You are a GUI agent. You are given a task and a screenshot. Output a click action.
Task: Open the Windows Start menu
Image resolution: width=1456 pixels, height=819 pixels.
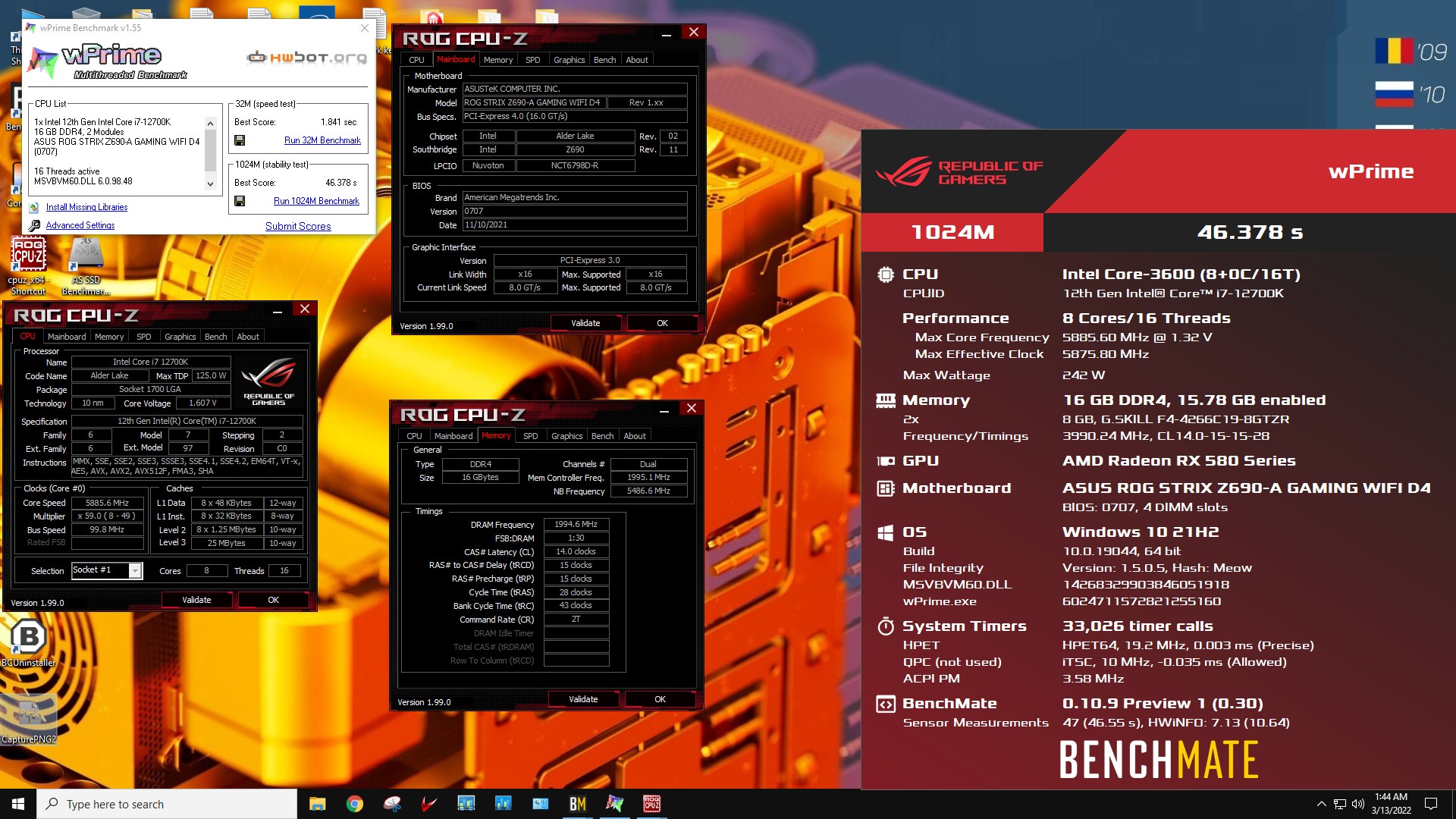(18, 804)
